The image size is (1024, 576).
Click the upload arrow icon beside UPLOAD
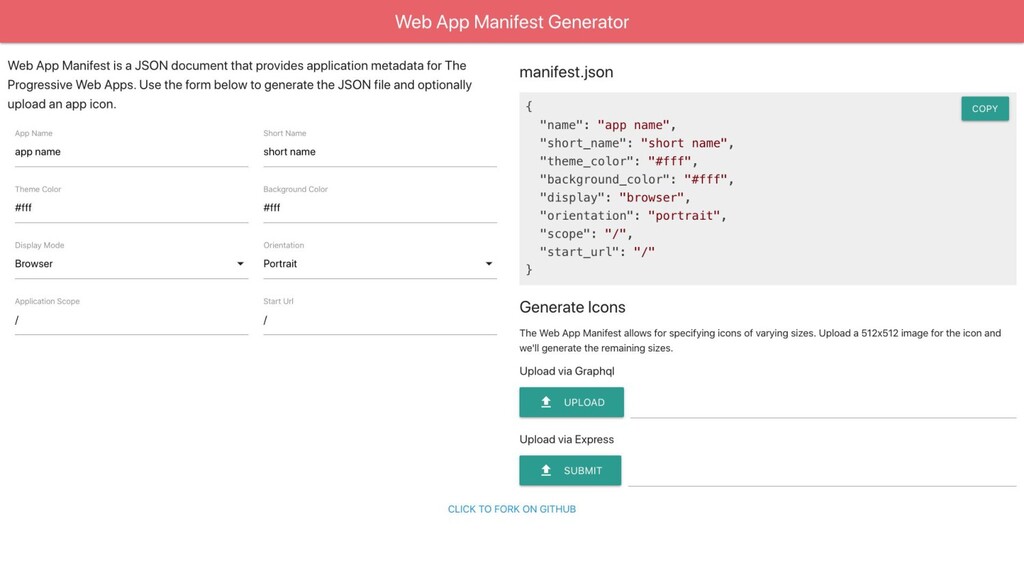point(546,402)
